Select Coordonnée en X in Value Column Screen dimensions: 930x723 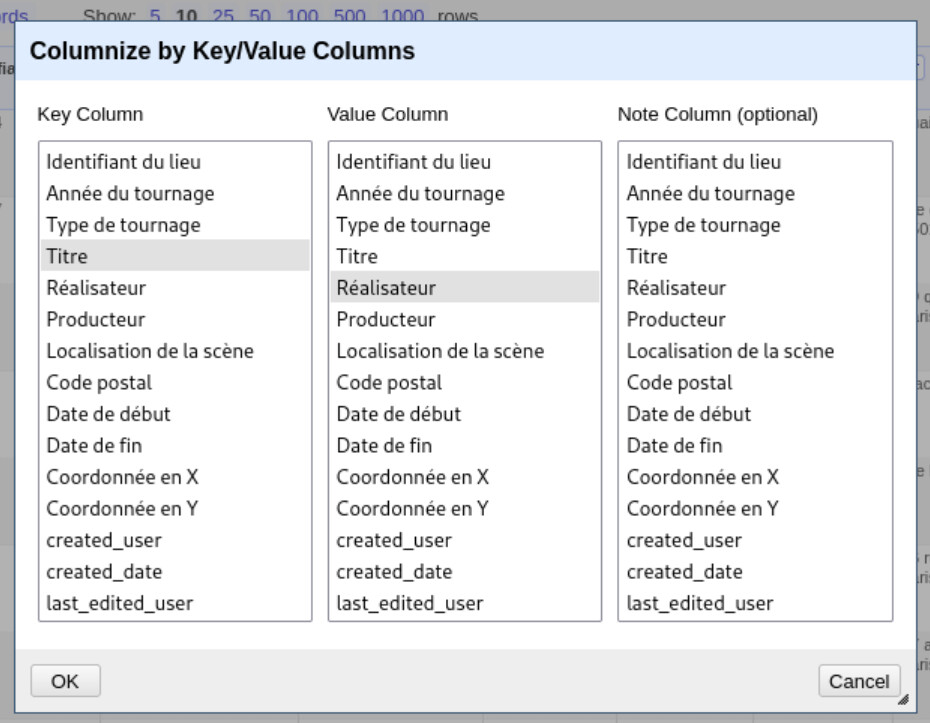[412, 477]
